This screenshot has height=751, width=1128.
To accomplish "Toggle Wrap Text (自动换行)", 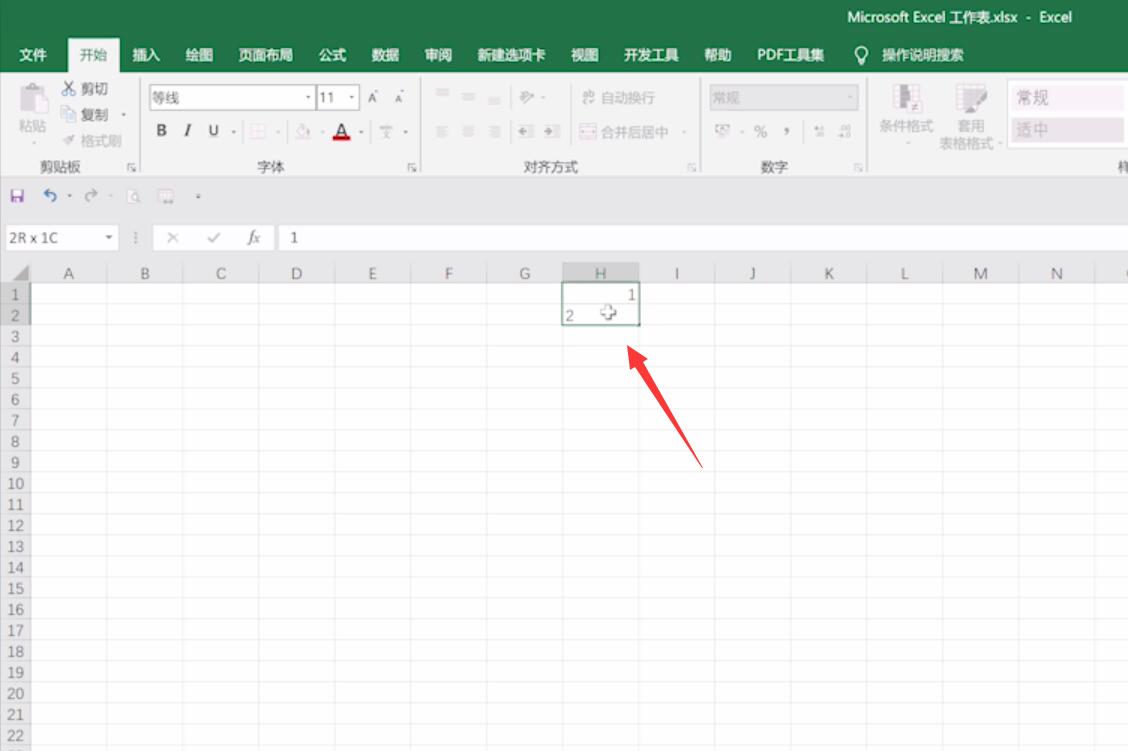I will click(618, 97).
